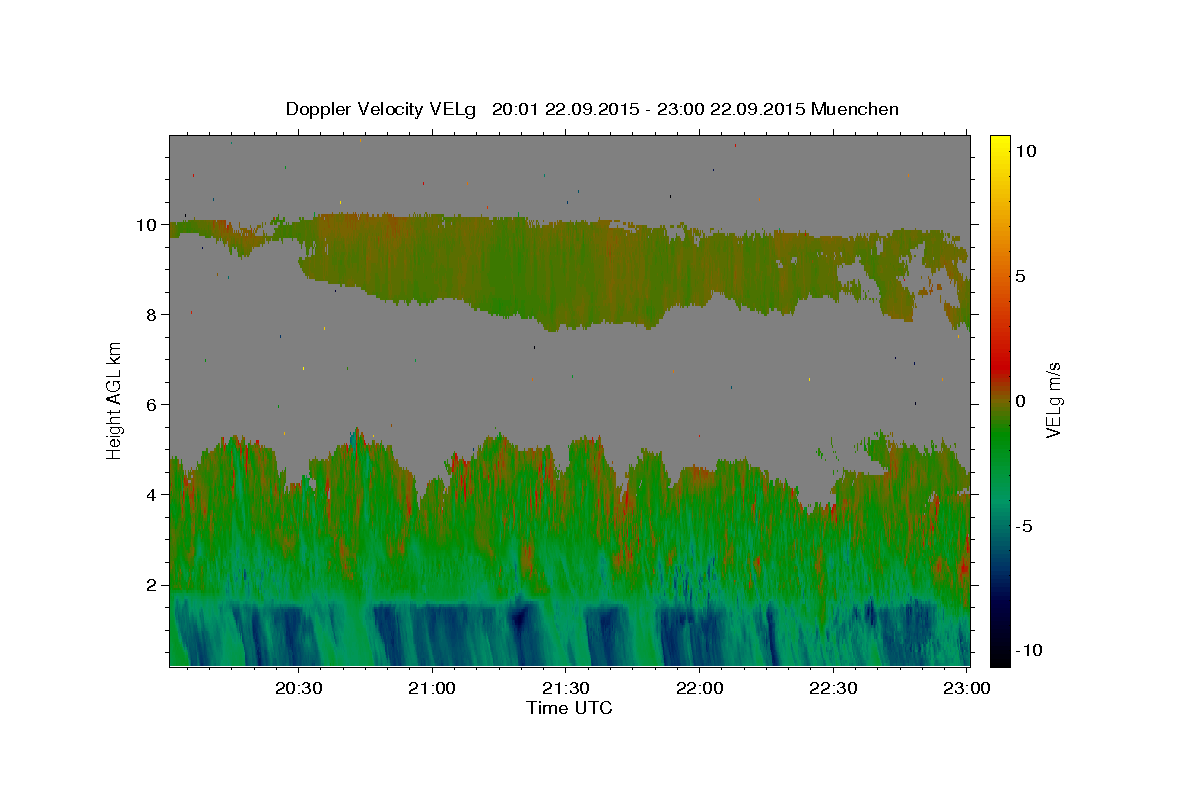The width and height of the screenshot is (1200, 800).
Task: Pick the yellow top end of the colorbar
Action: tap(999, 142)
